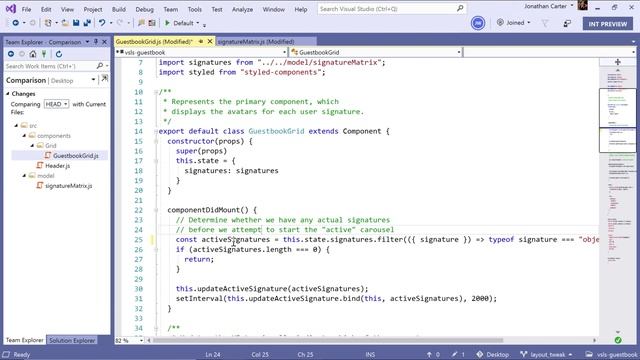
Task: Open the Default run configuration dropdown
Action: 198,23
